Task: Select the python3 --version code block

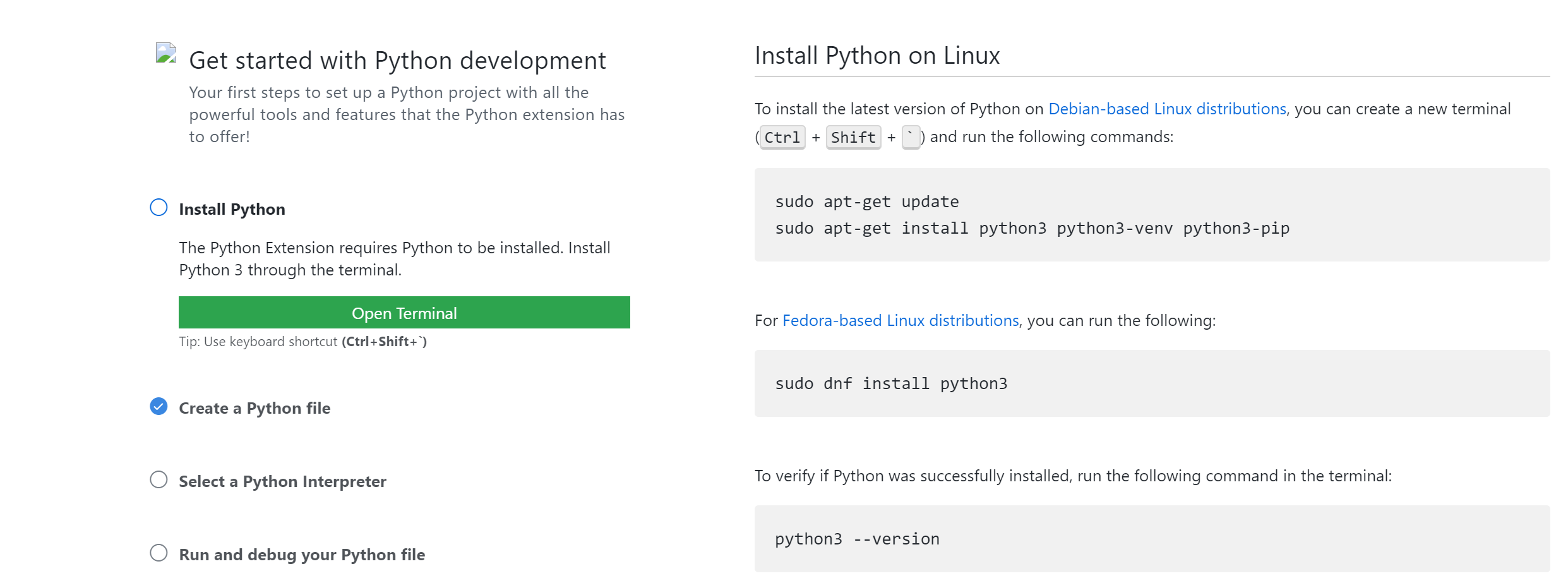Action: [856, 538]
